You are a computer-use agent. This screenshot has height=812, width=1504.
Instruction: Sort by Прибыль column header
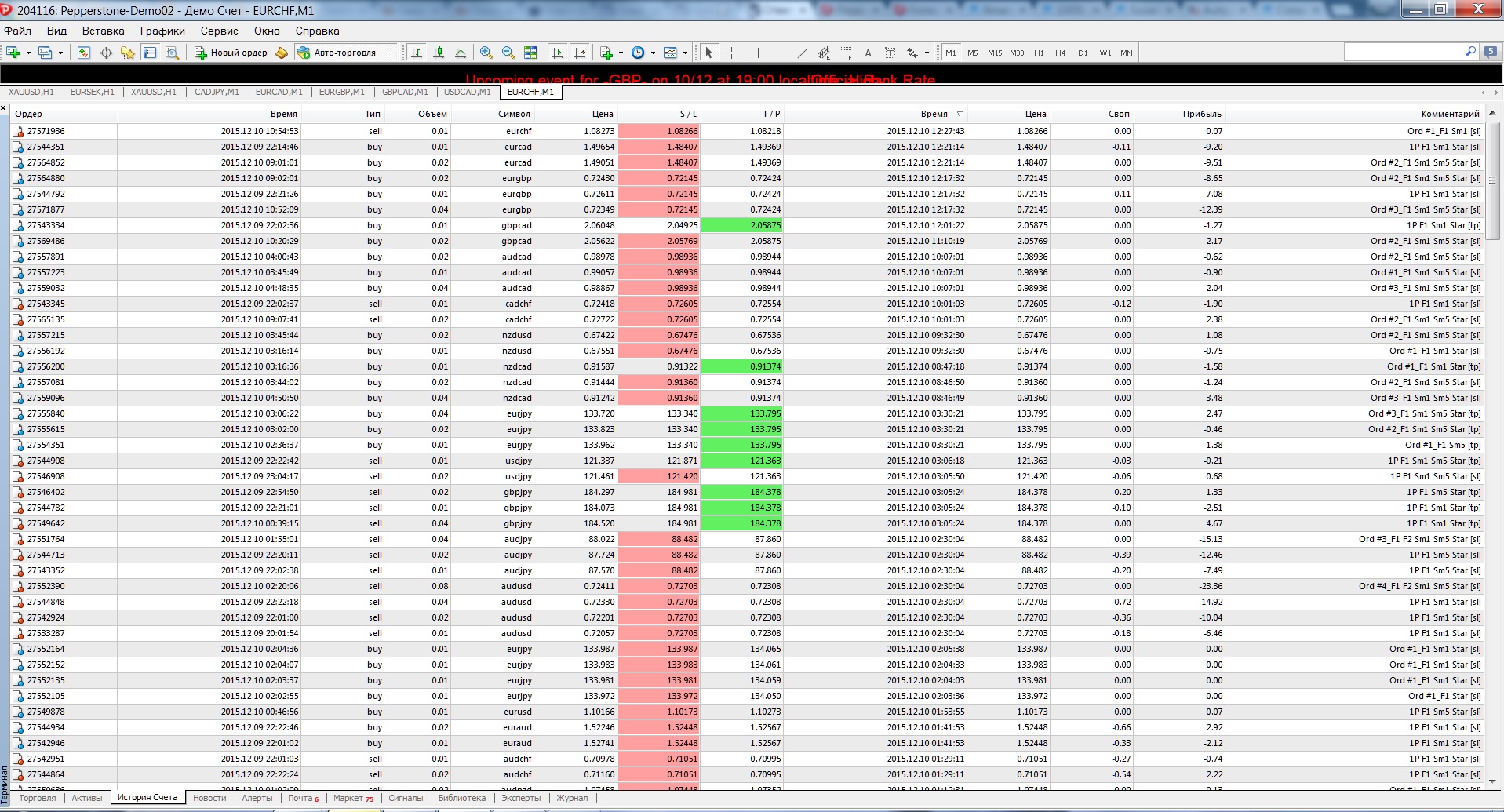pyautogui.click(x=1178, y=114)
